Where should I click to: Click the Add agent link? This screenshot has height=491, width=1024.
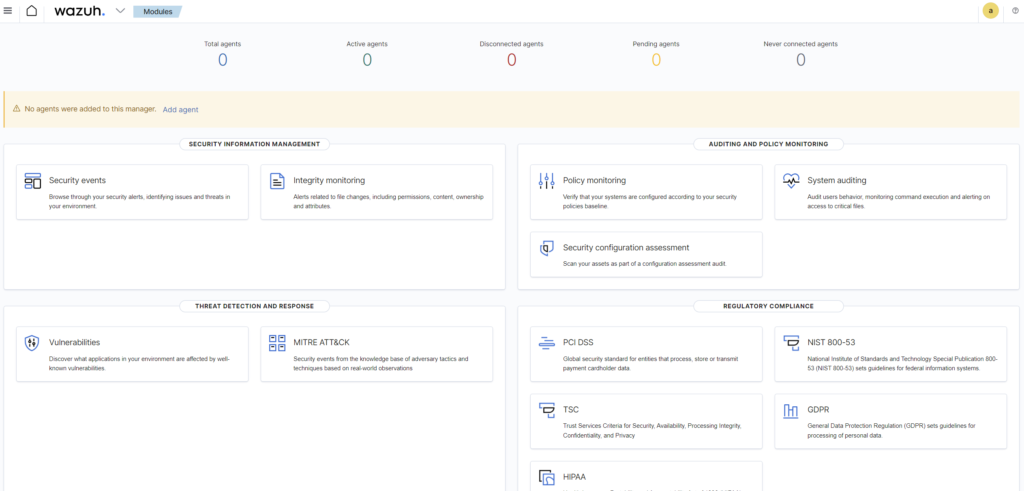coord(180,109)
